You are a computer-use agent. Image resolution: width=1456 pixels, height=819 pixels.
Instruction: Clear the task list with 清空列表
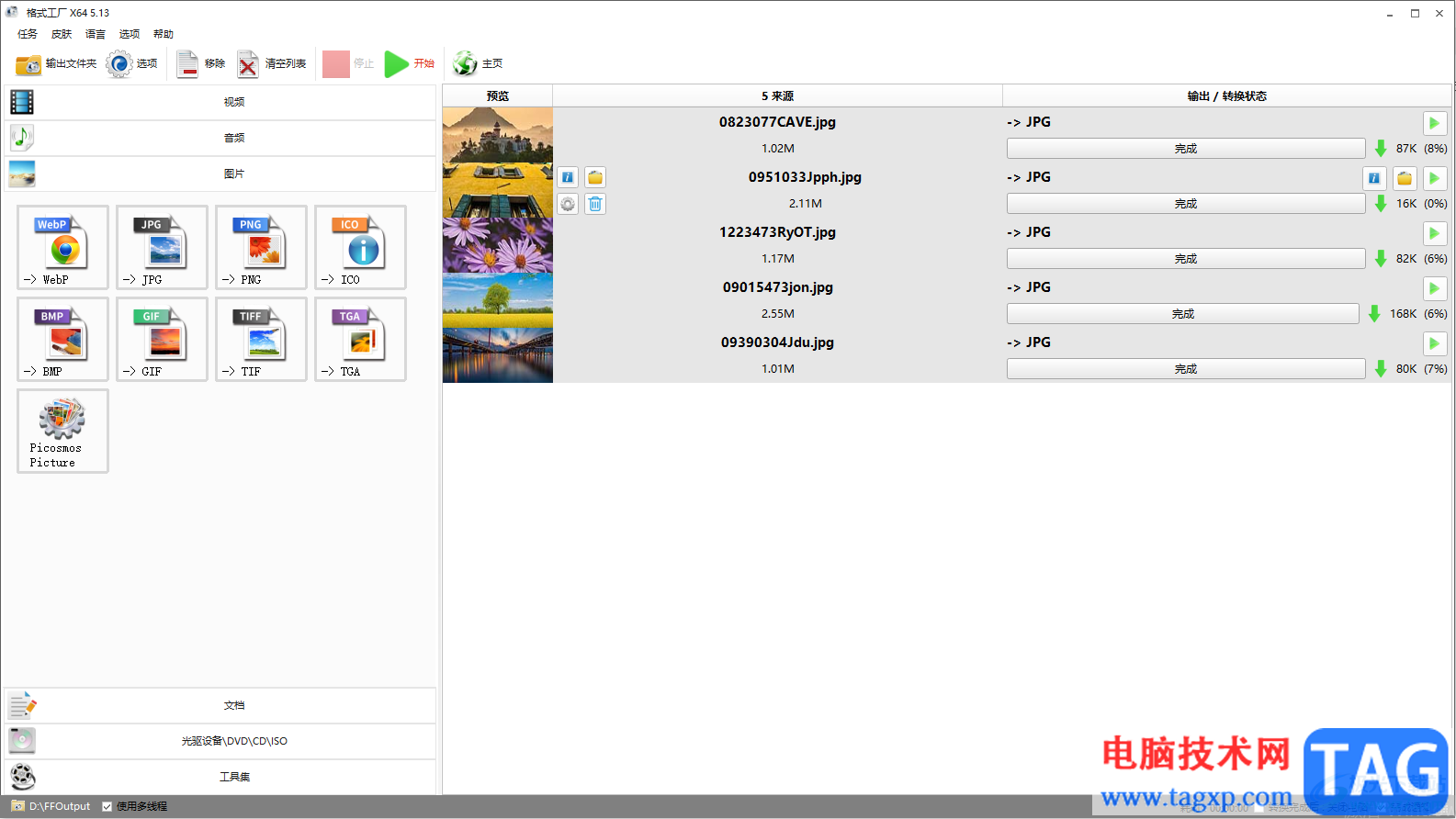272,63
